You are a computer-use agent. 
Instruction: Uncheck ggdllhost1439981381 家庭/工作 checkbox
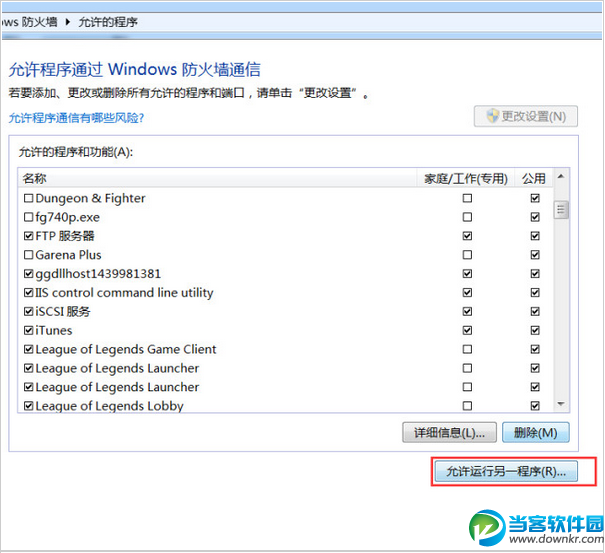[467, 274]
